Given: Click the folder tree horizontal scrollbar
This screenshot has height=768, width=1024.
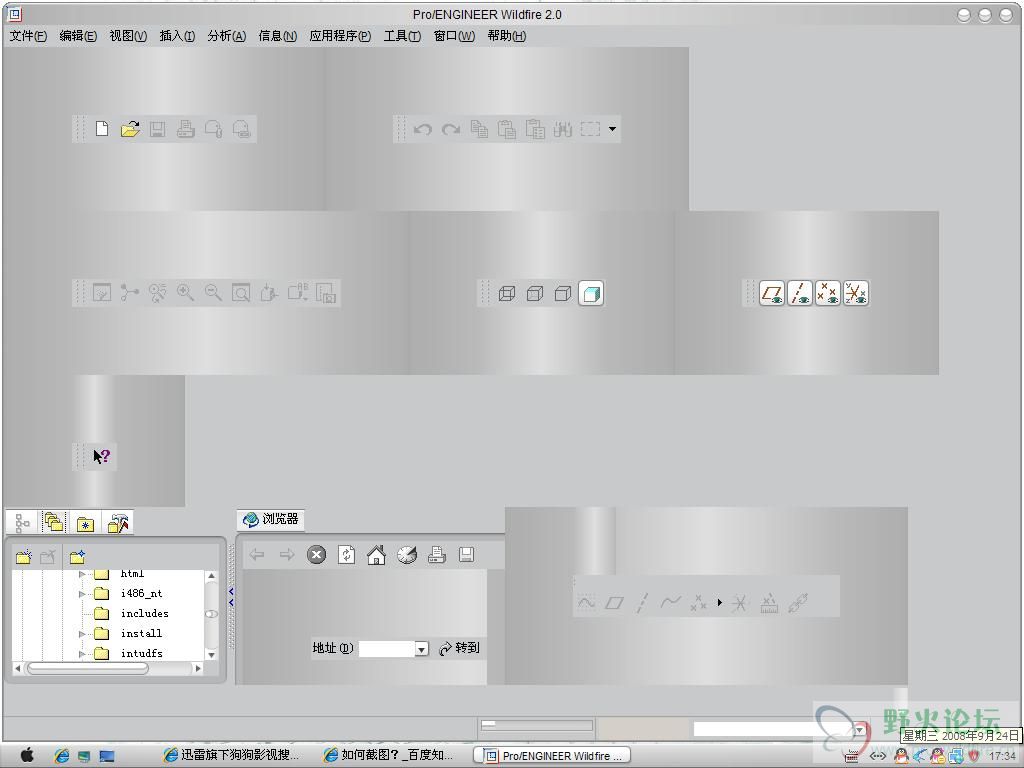Looking at the screenshot, I should pos(88,668).
